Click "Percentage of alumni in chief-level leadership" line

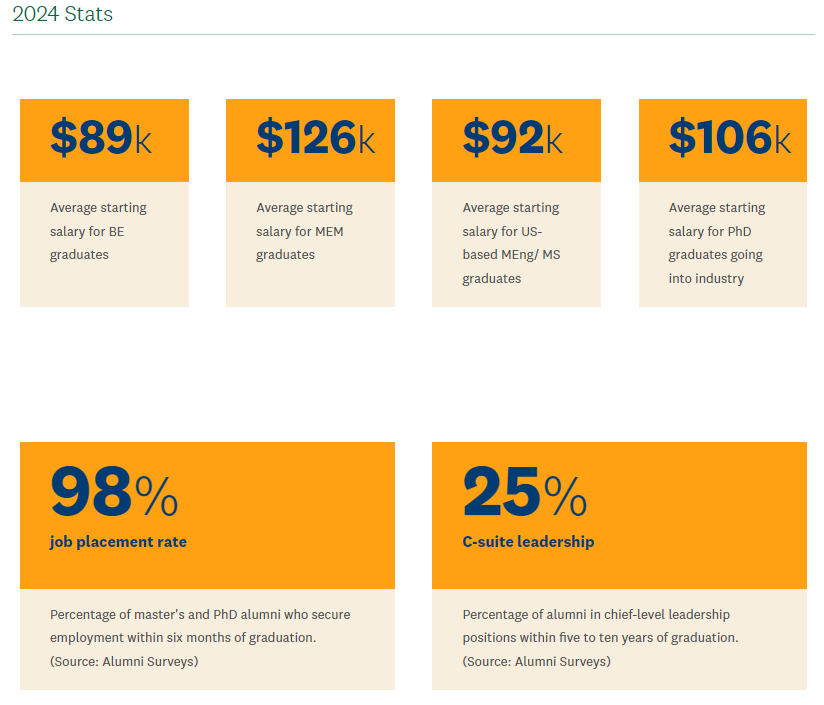[x=596, y=614]
